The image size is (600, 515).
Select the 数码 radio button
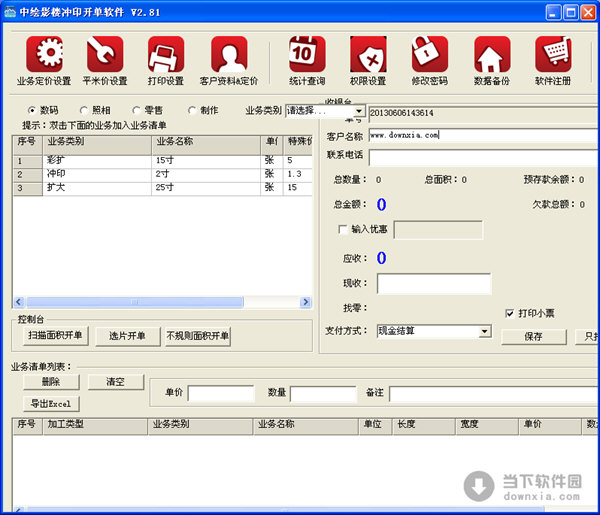pos(32,110)
